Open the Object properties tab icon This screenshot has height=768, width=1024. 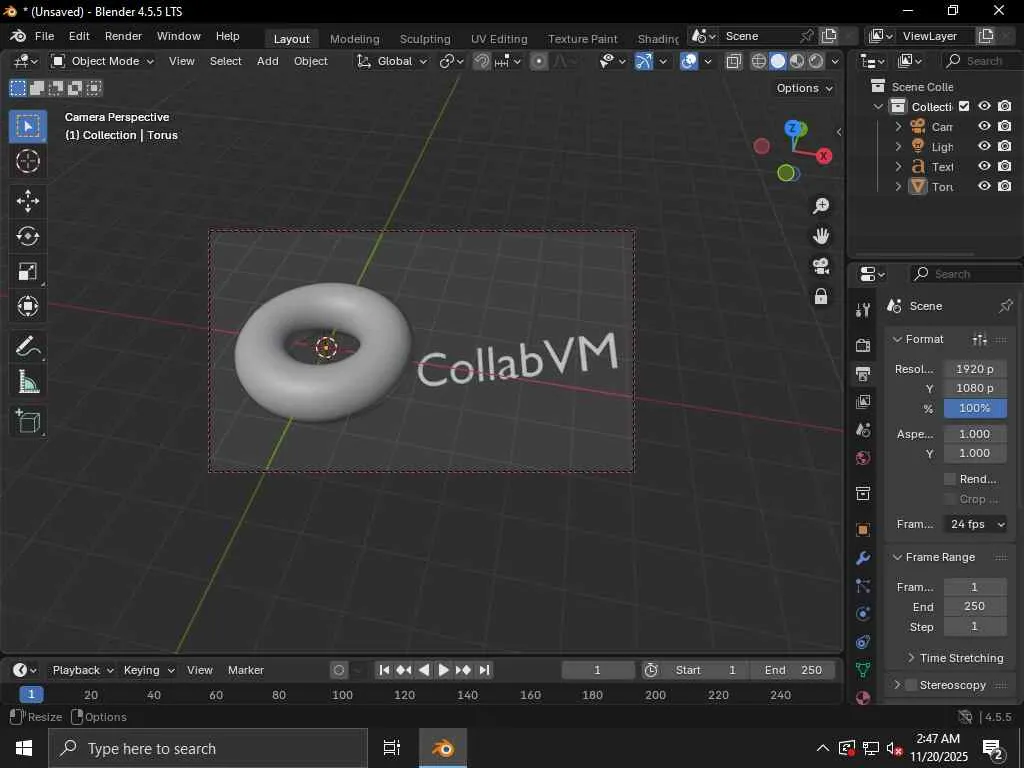[863, 530]
